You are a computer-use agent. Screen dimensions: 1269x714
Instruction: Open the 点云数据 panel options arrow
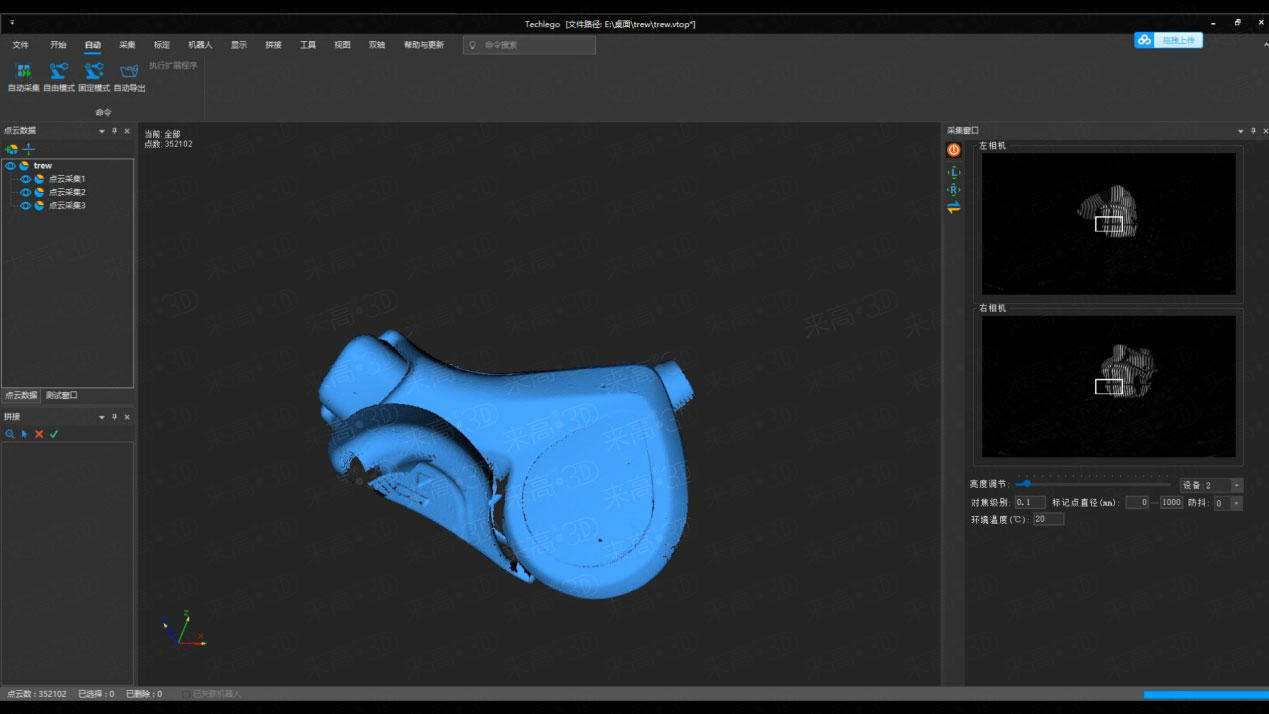tap(101, 131)
